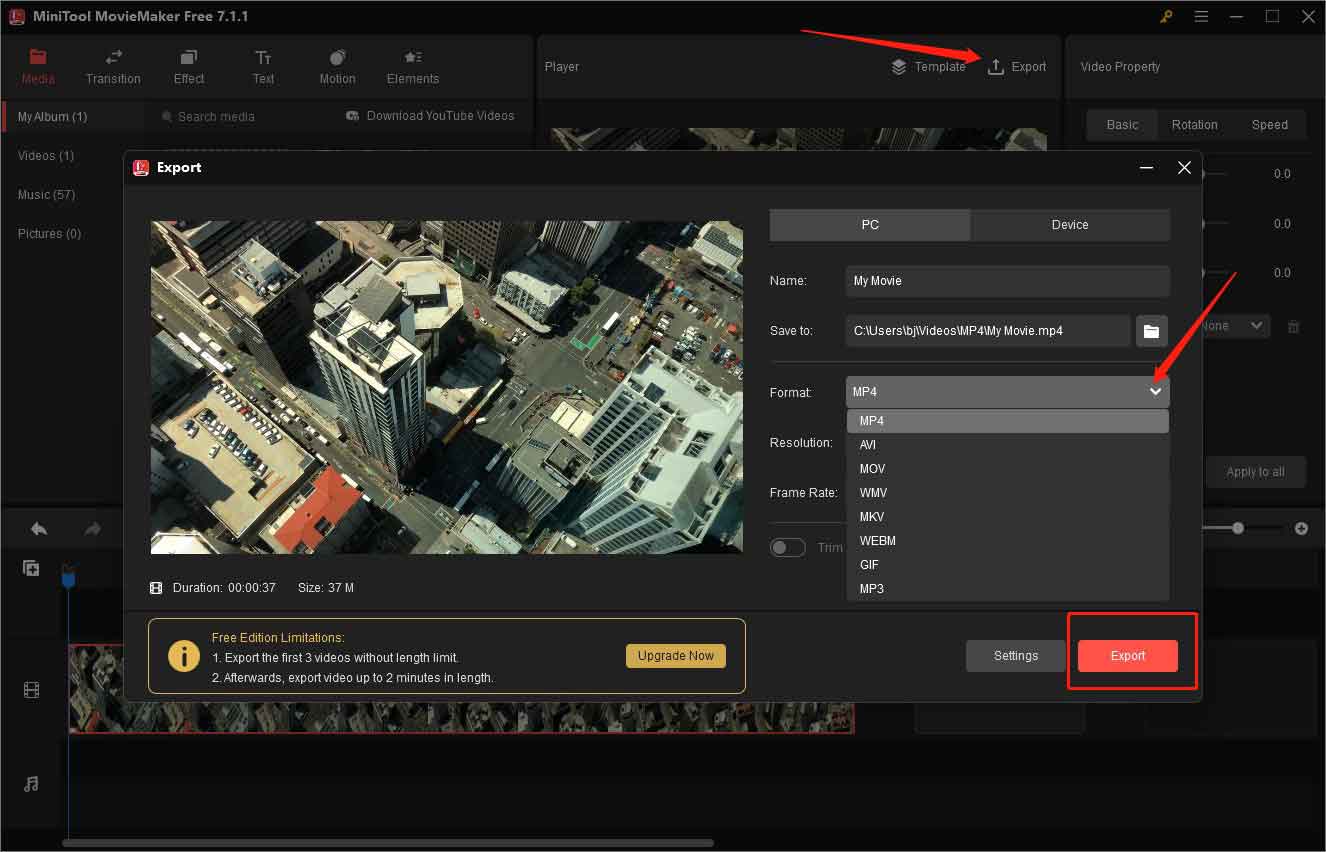
Task: Select the Effect panel icon
Action: pos(188,66)
